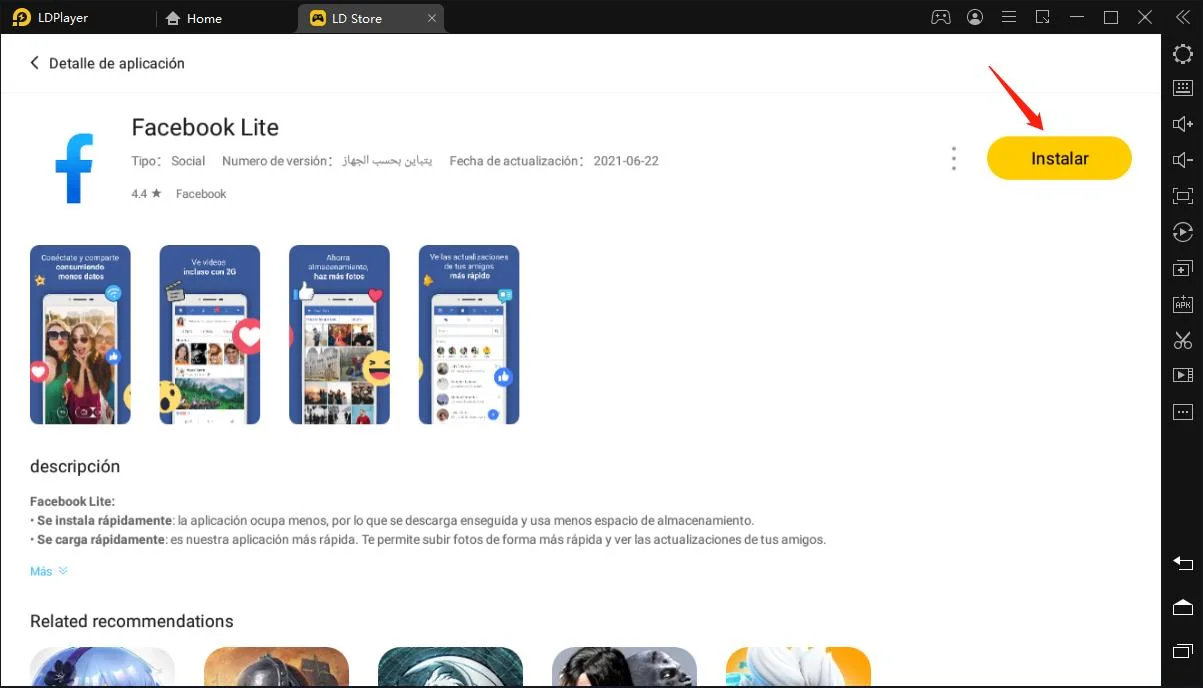The height and width of the screenshot is (688, 1203).
Task: Click the Related recommendations heading
Action: point(132,621)
